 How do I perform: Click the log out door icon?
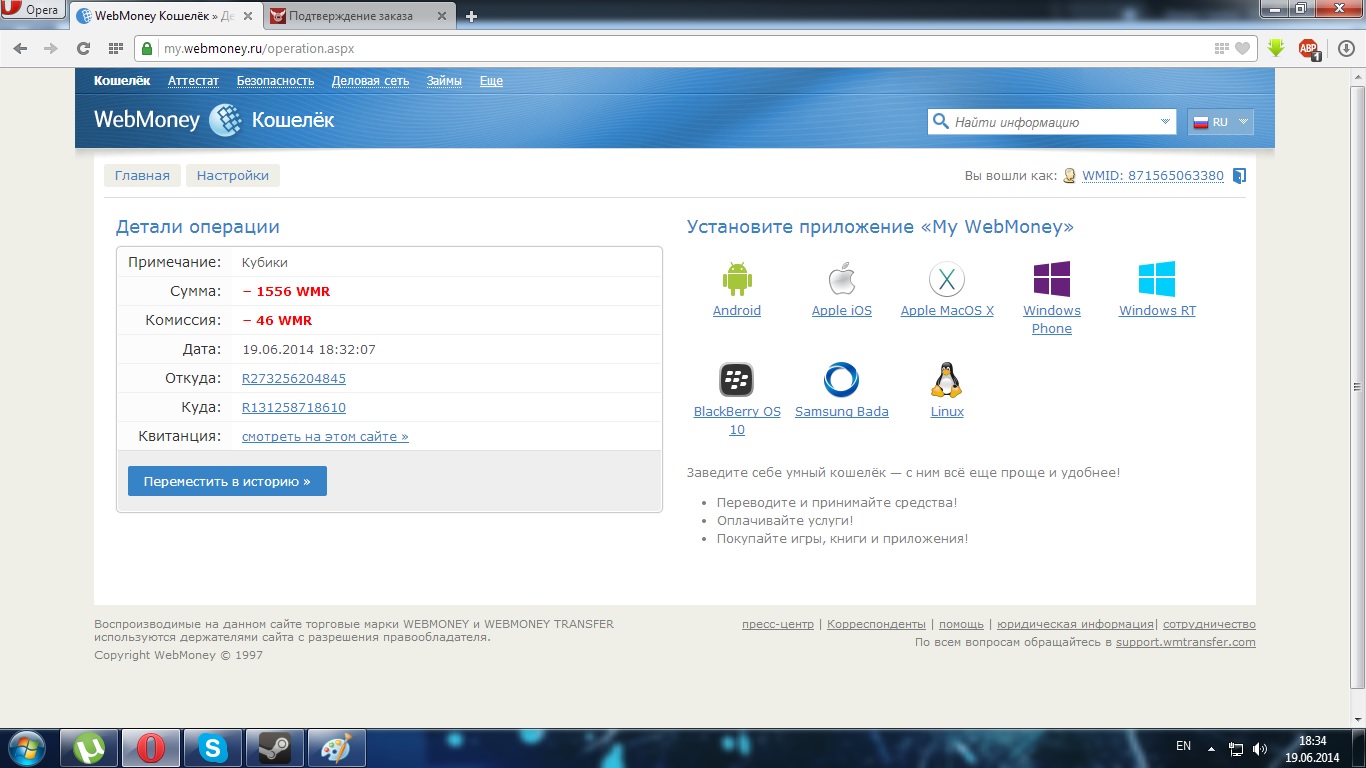(1239, 176)
